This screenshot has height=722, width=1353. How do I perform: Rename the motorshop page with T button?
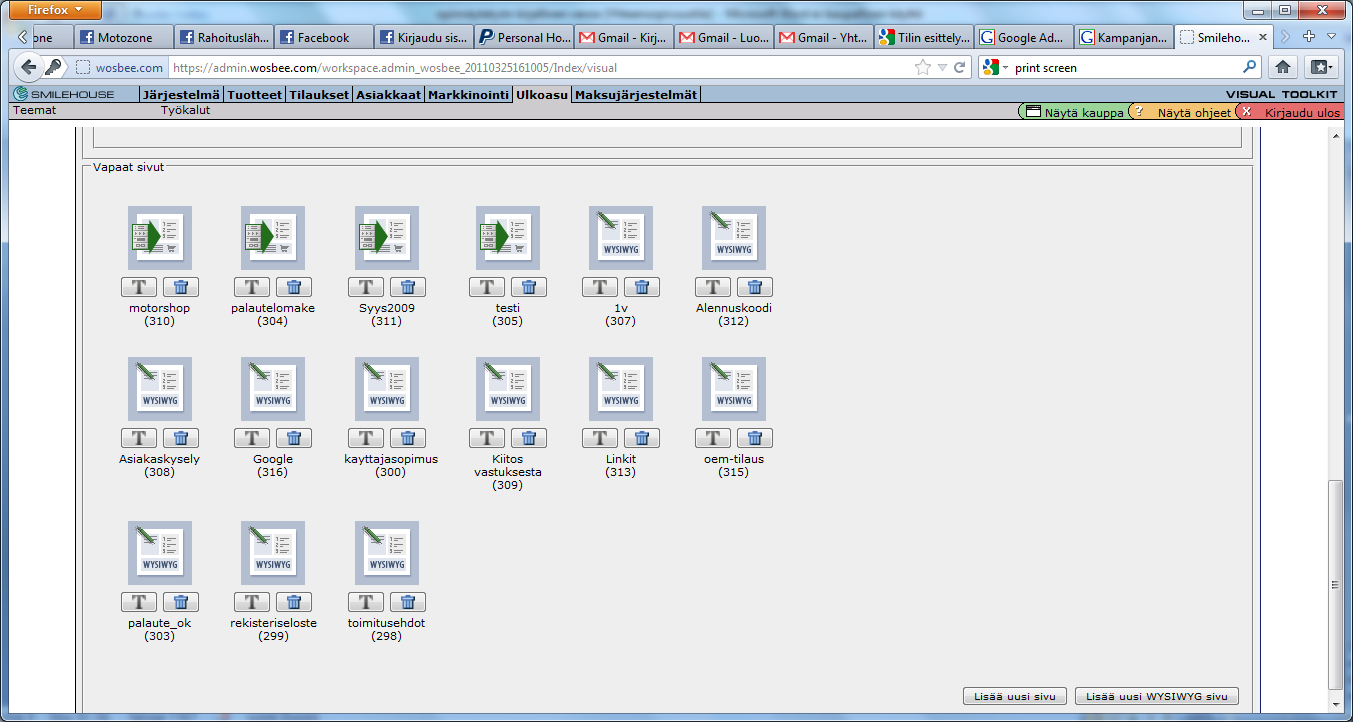tap(140, 288)
